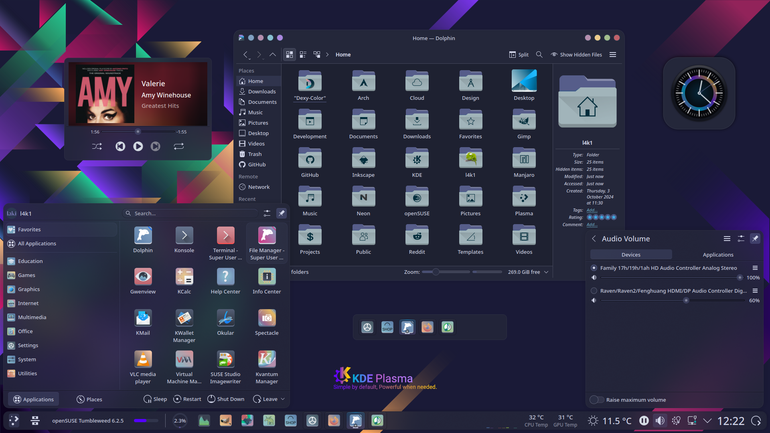
Task: Open Spectacle screenshot tool
Action: click(x=267, y=322)
